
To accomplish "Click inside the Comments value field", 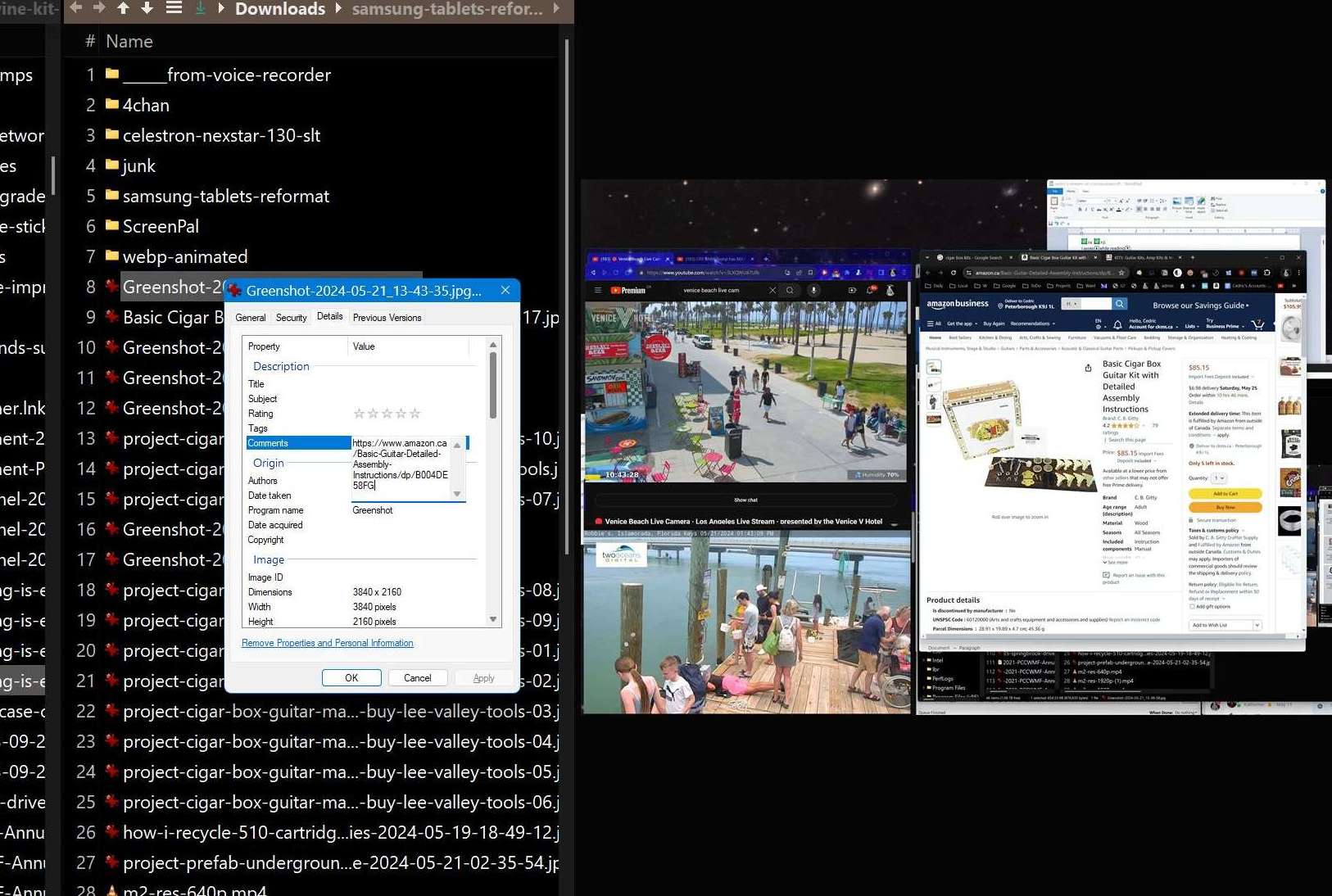I will [401, 464].
